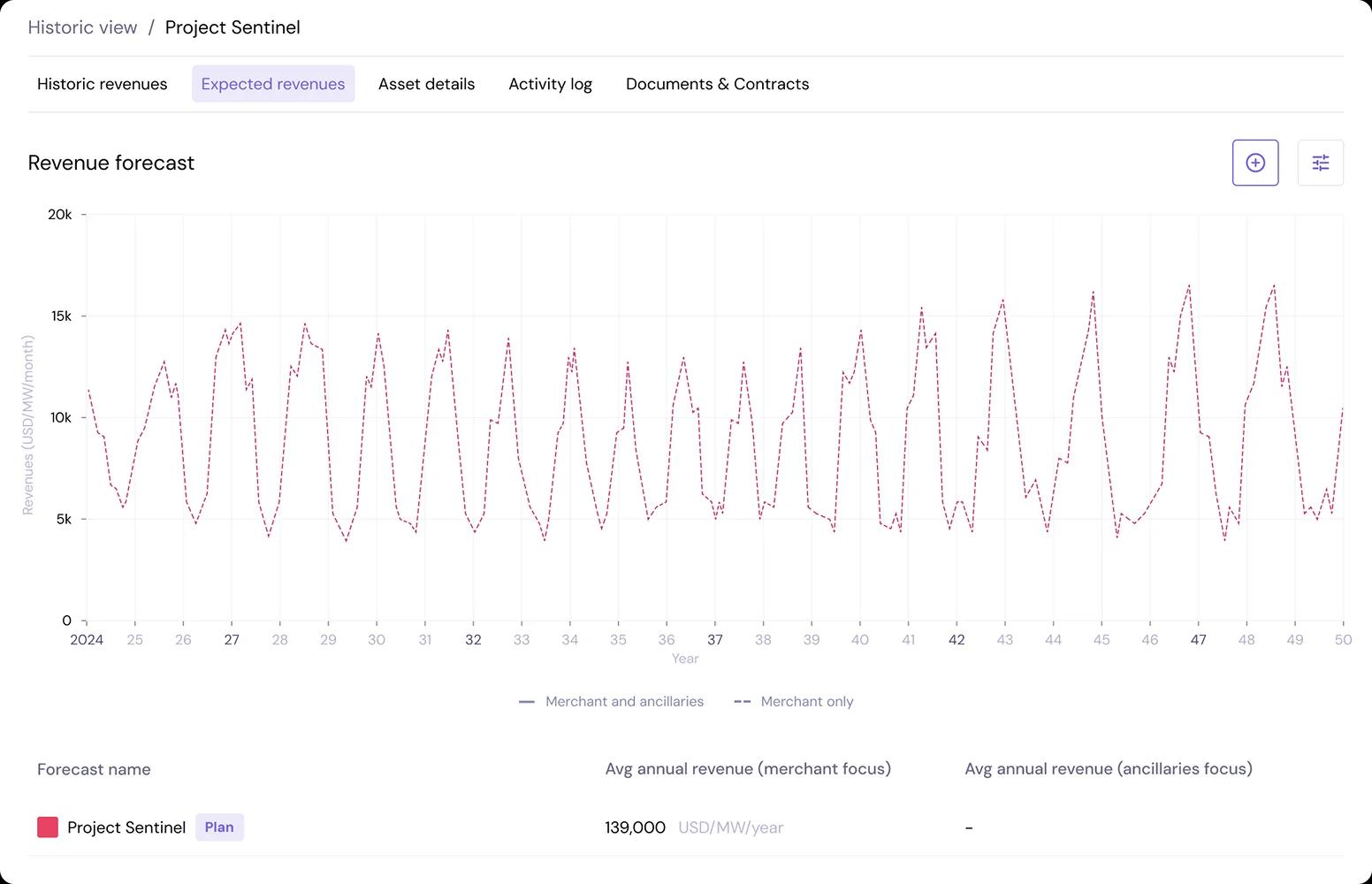
Task: Click the Plan badge beside Project Sentinel
Action: 219,827
